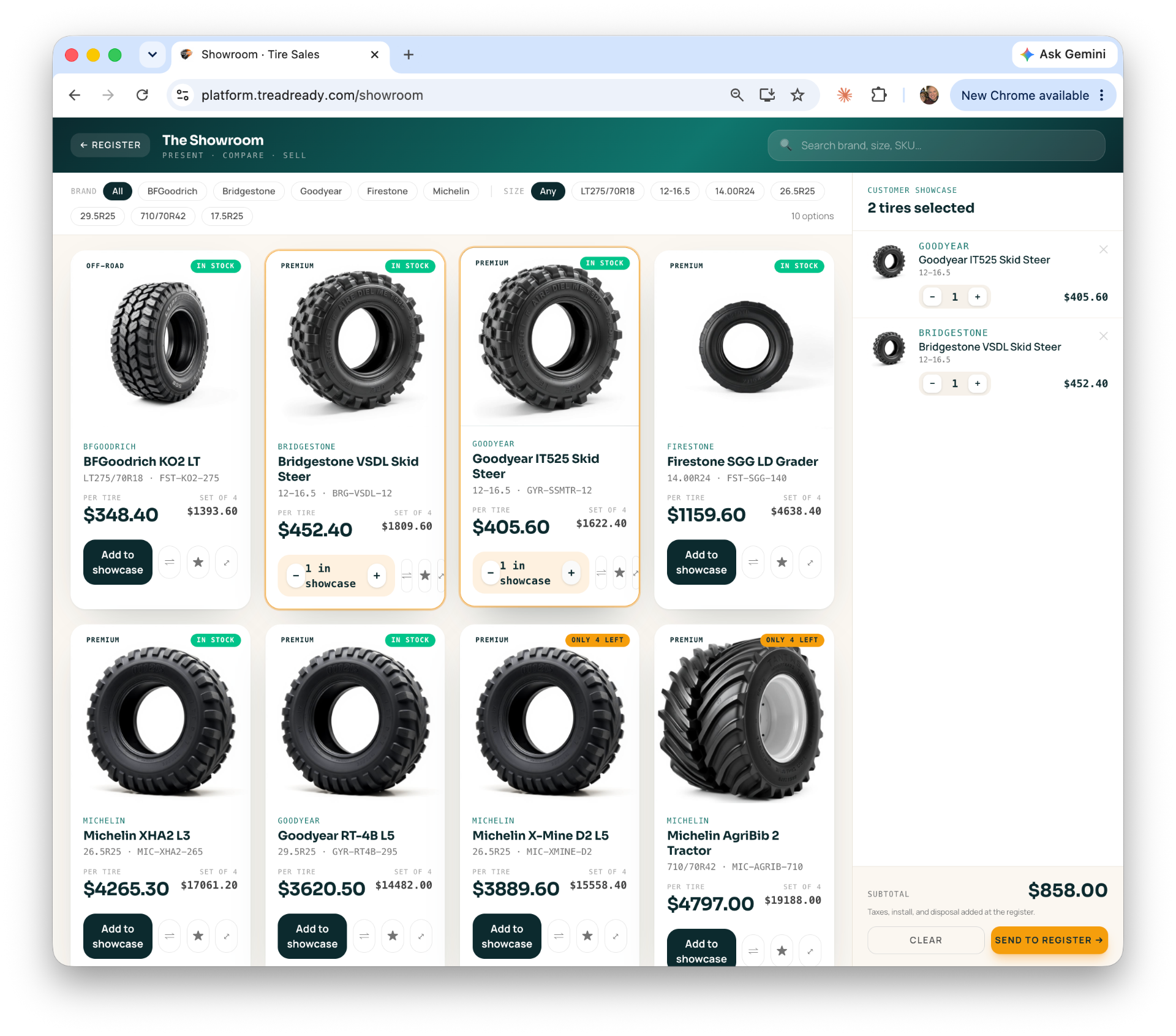Click the install app icon in address bar
The image size is (1176, 1036).
767,95
